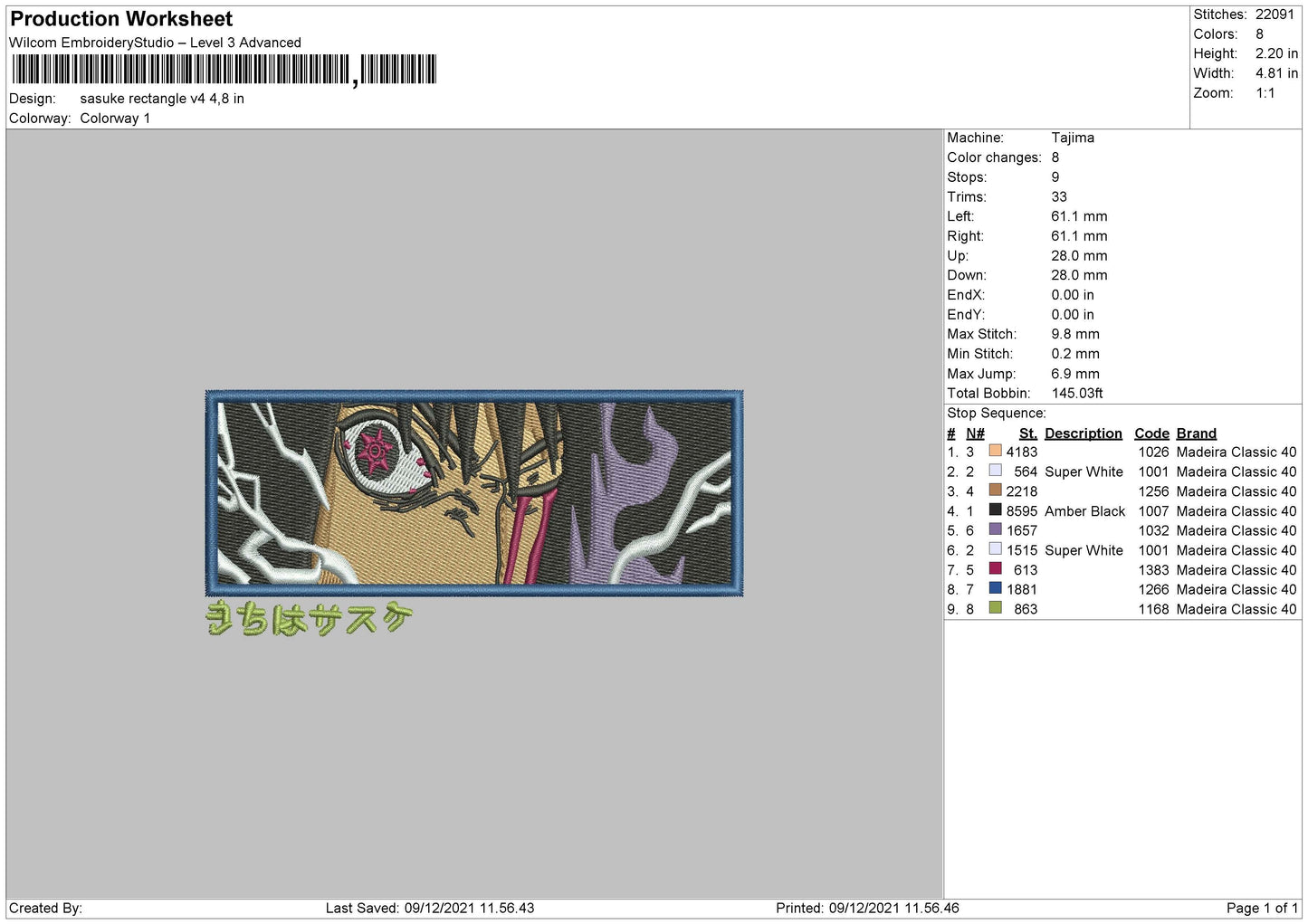Click the Left value '61.1 mm'

coord(1079,216)
